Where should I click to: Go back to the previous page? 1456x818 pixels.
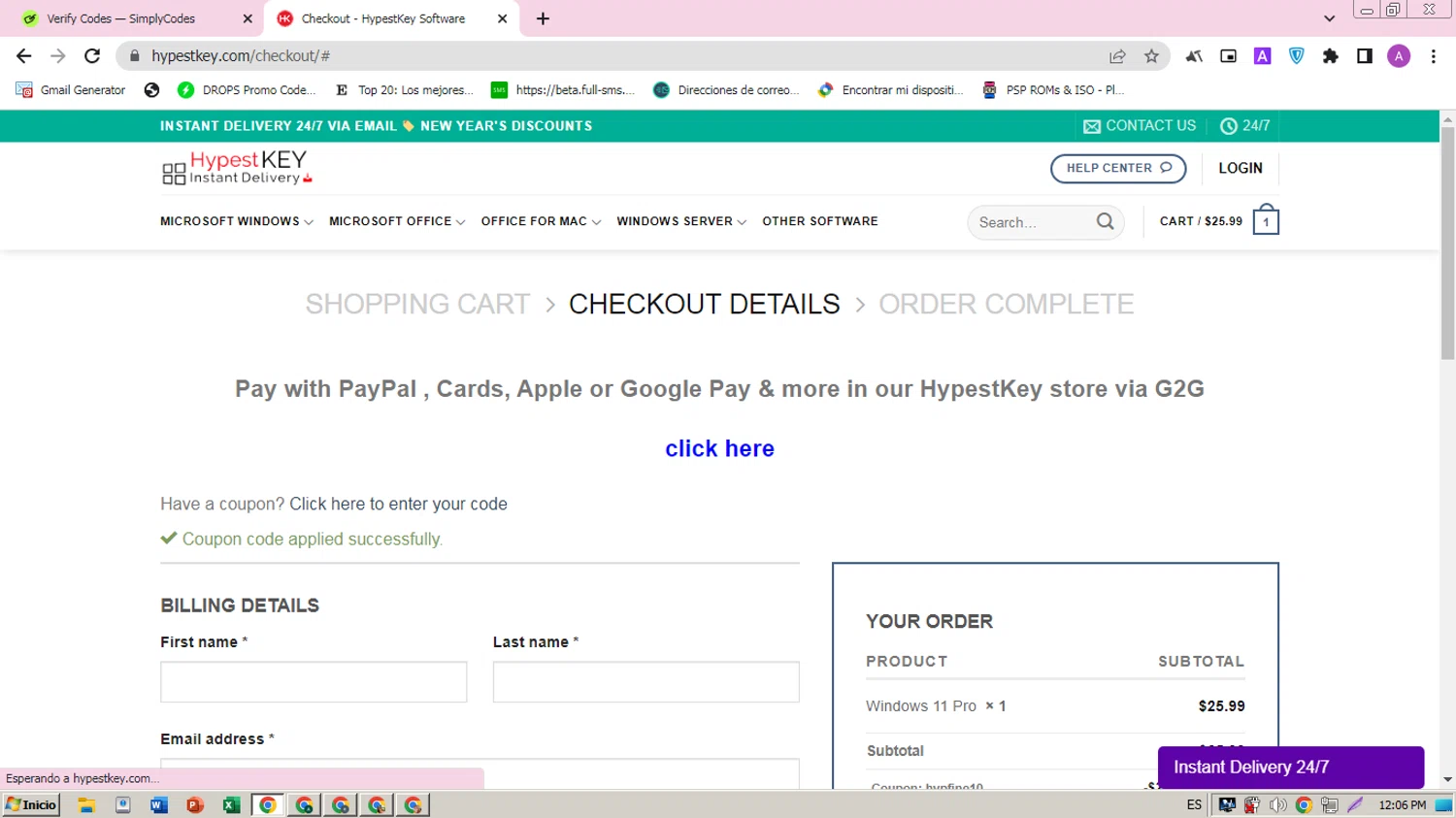[24, 56]
